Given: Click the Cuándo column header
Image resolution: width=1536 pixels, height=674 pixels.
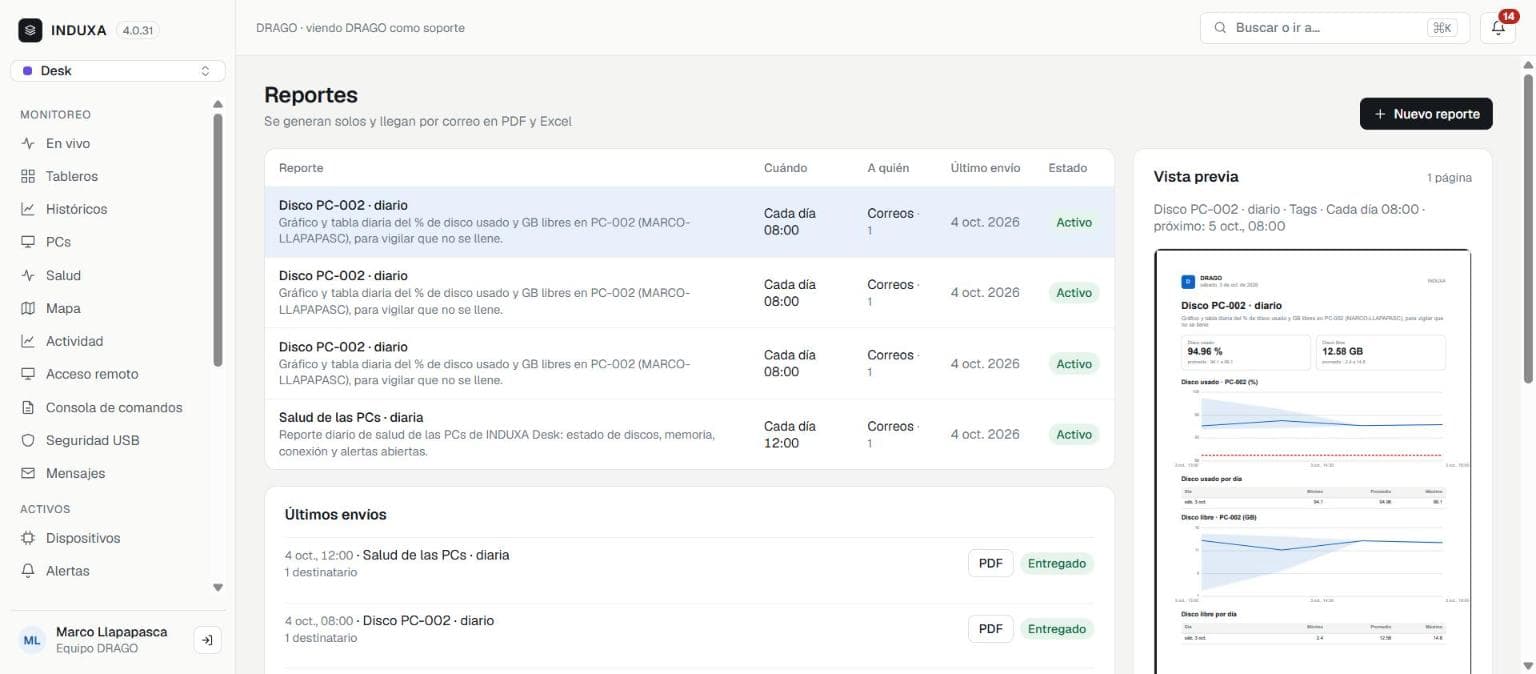Looking at the screenshot, I should click(x=785, y=168).
